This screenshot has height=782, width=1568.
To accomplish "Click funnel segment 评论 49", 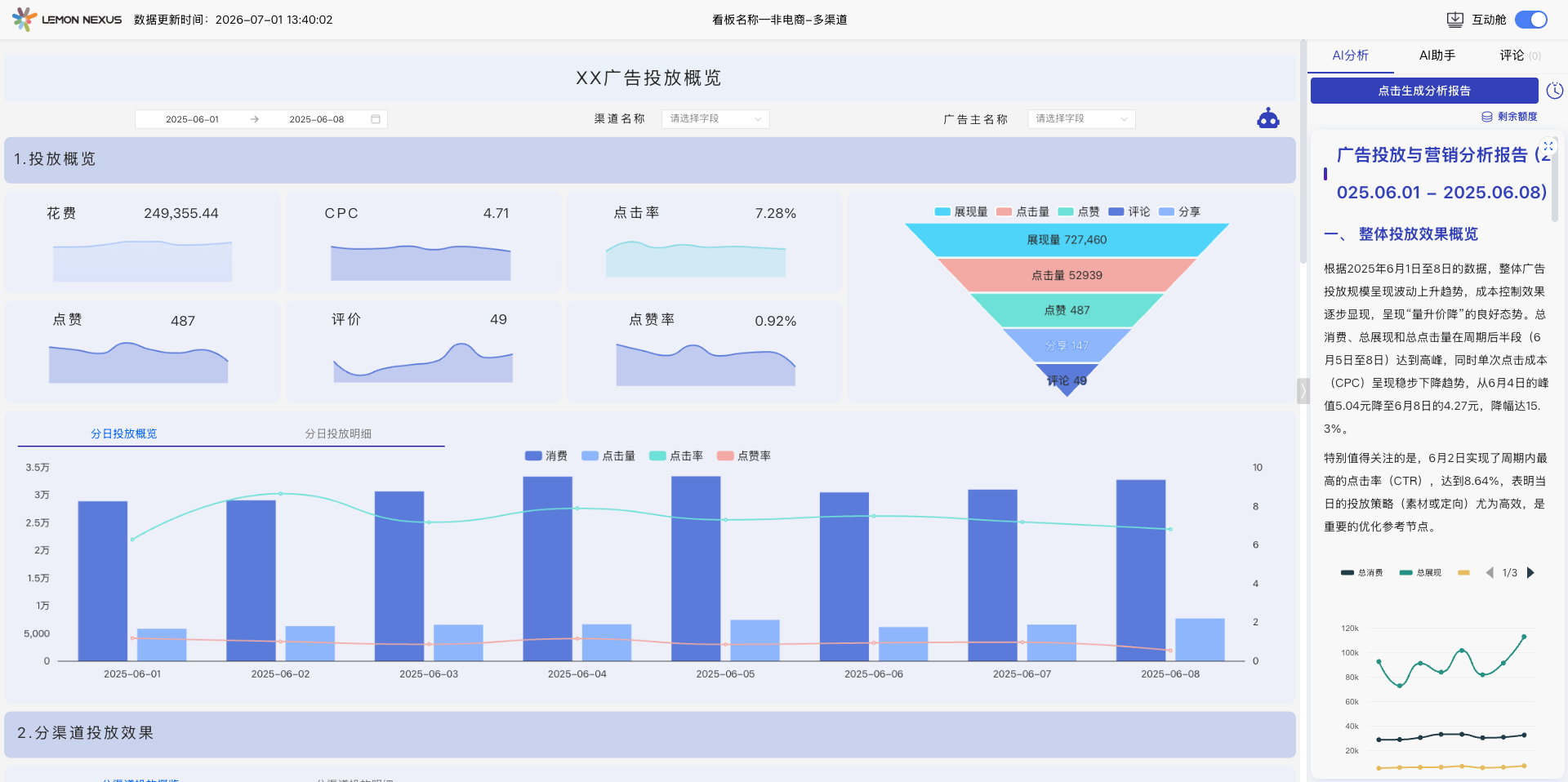I will [x=1067, y=379].
